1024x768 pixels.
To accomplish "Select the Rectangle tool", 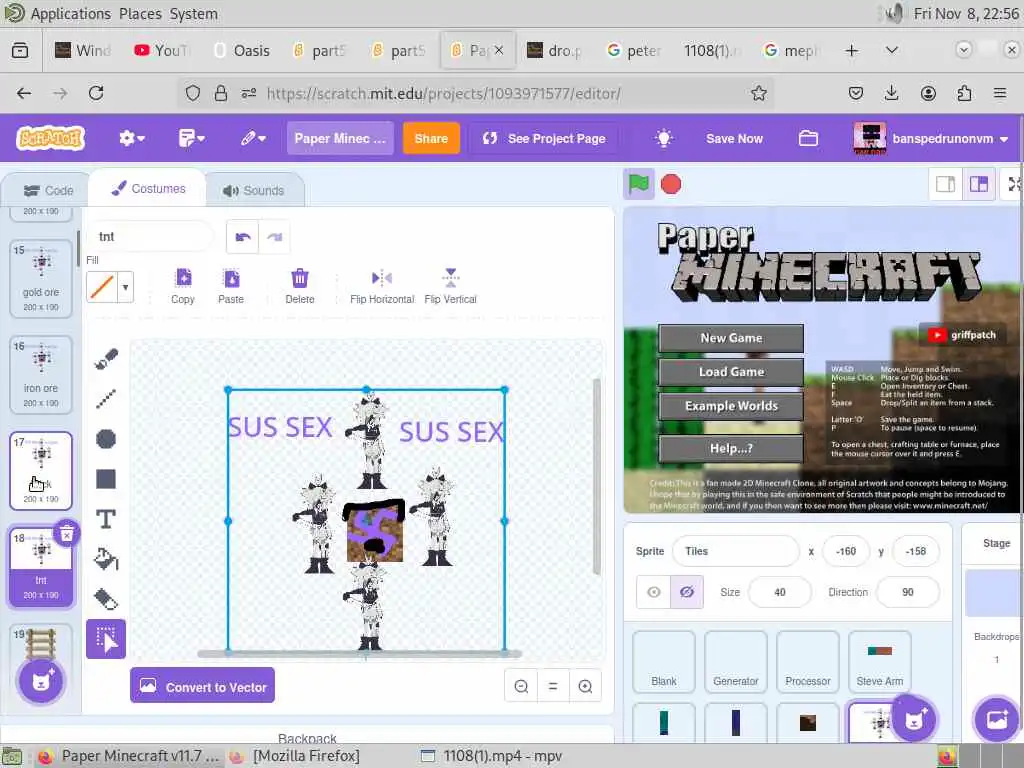I will [x=106, y=479].
